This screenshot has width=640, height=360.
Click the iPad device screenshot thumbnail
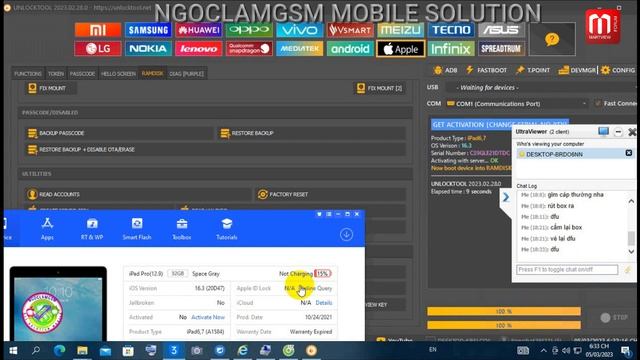[58, 304]
